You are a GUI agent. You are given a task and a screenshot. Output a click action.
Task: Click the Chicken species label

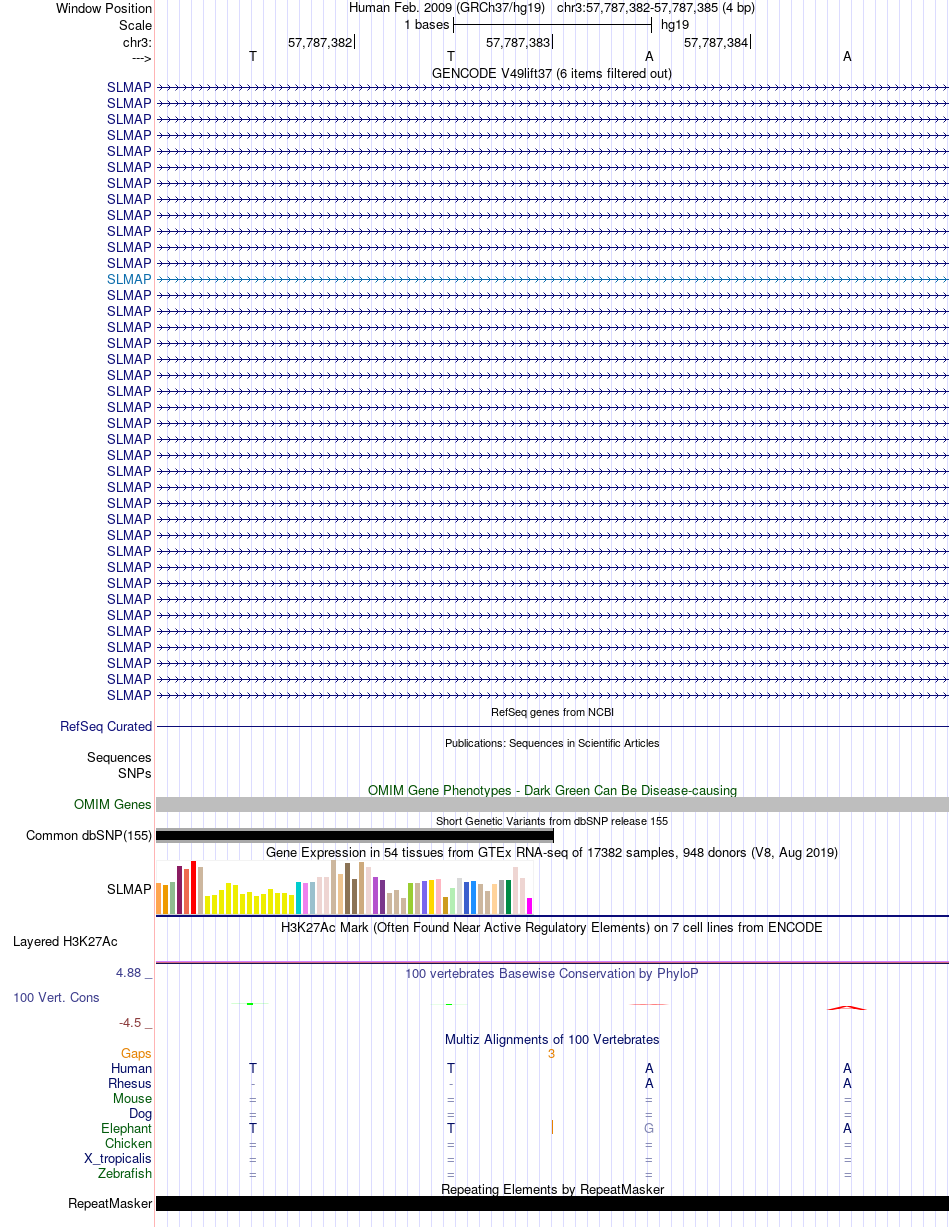(129, 1143)
